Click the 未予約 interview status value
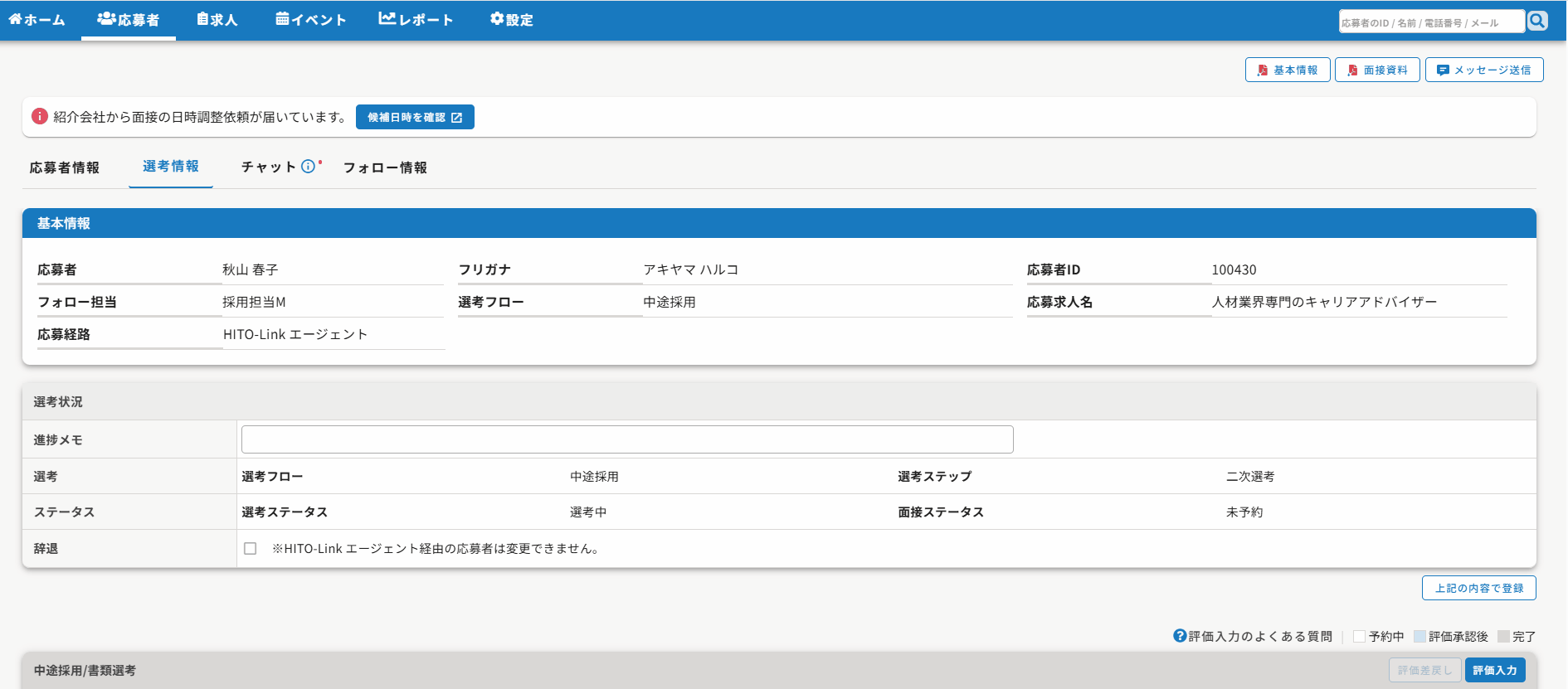 (x=1244, y=512)
